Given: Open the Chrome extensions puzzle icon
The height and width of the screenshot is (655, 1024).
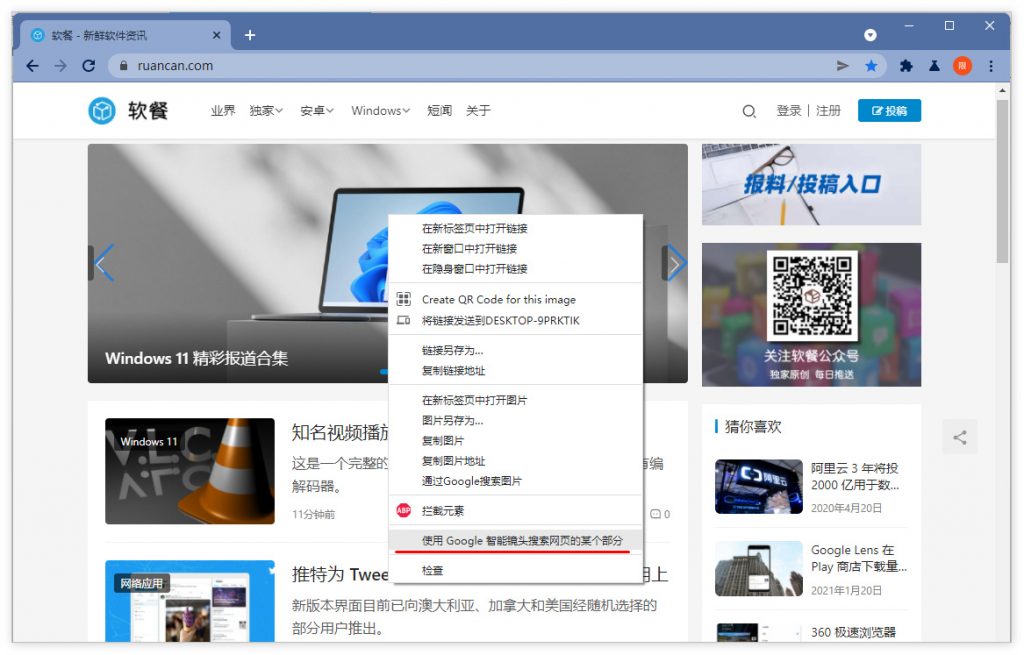Looking at the screenshot, I should click(906, 66).
